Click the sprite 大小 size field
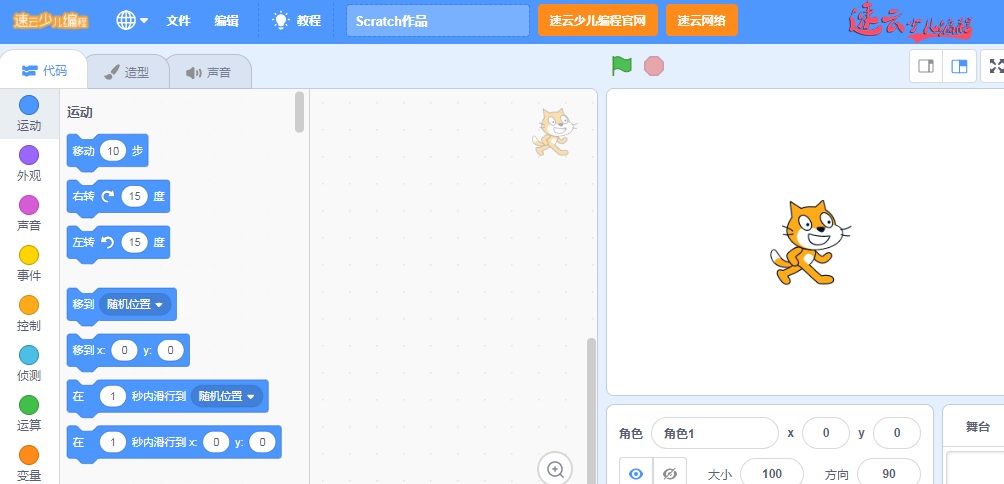 pos(772,473)
